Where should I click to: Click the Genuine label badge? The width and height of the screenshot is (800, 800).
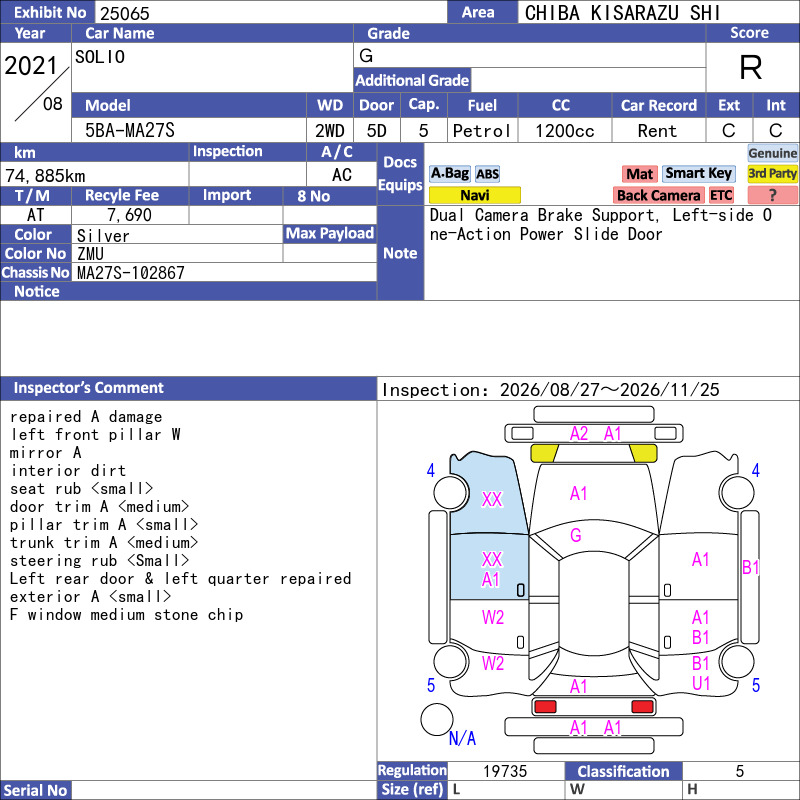click(x=772, y=153)
